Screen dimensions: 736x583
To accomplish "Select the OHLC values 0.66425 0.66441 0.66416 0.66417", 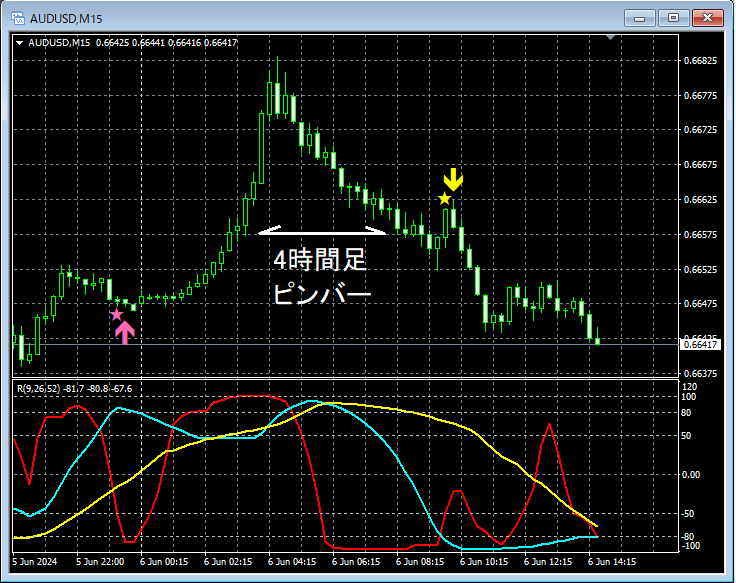I will (x=167, y=43).
